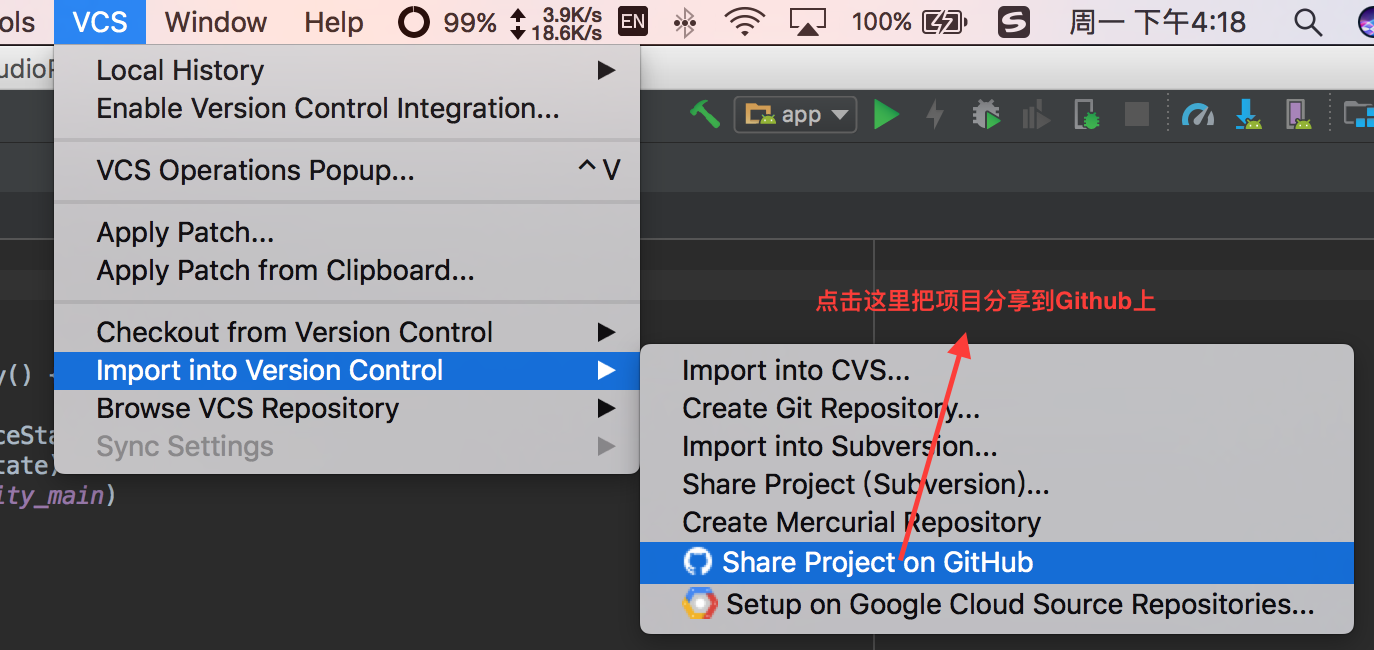
Task: Select Share Project on GitHub
Action: 877,562
